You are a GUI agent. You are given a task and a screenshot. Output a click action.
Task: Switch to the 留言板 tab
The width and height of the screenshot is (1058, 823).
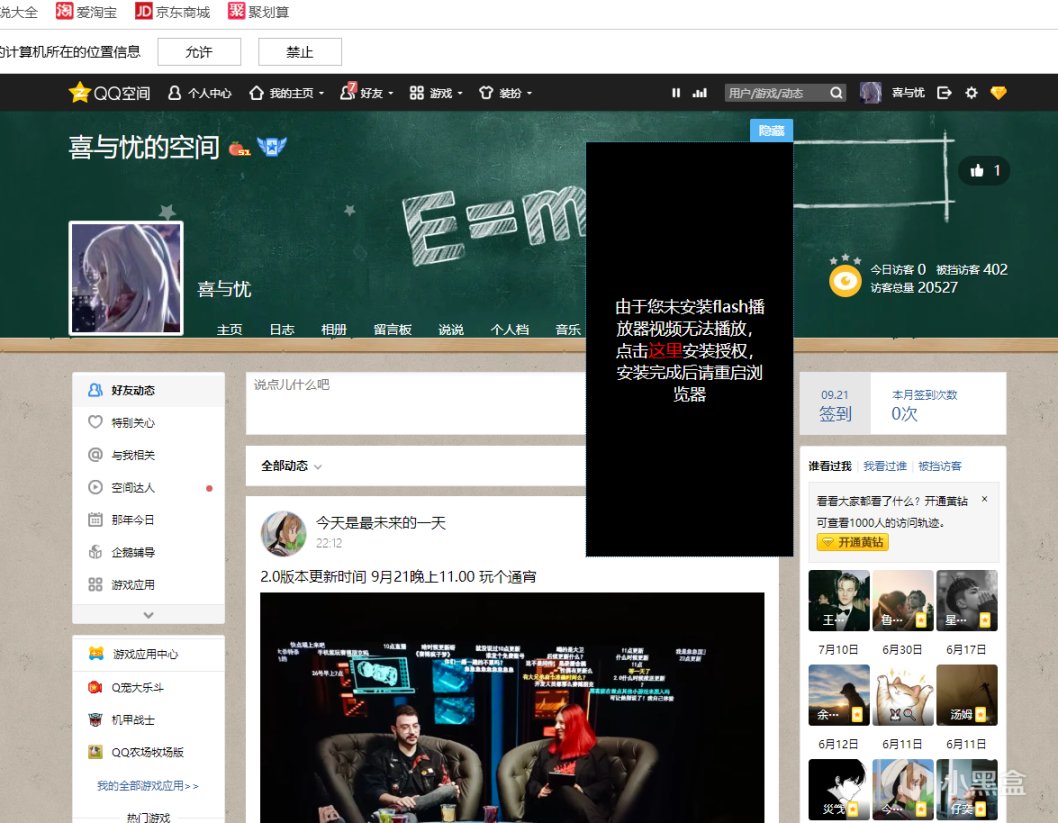(x=393, y=329)
